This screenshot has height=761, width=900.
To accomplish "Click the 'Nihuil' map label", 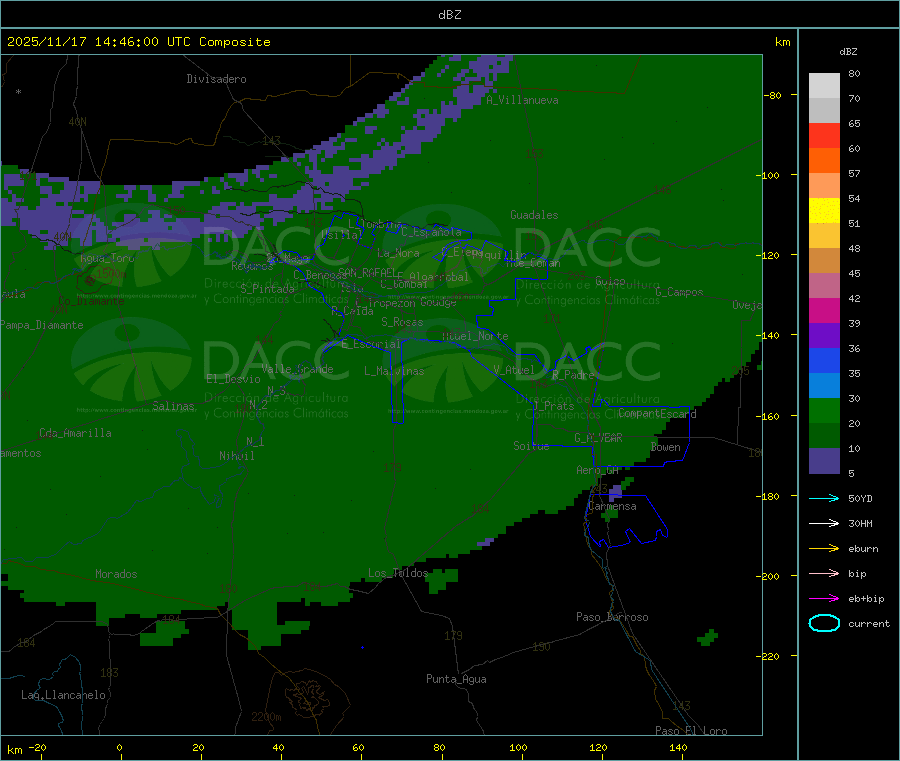I will (237, 456).
